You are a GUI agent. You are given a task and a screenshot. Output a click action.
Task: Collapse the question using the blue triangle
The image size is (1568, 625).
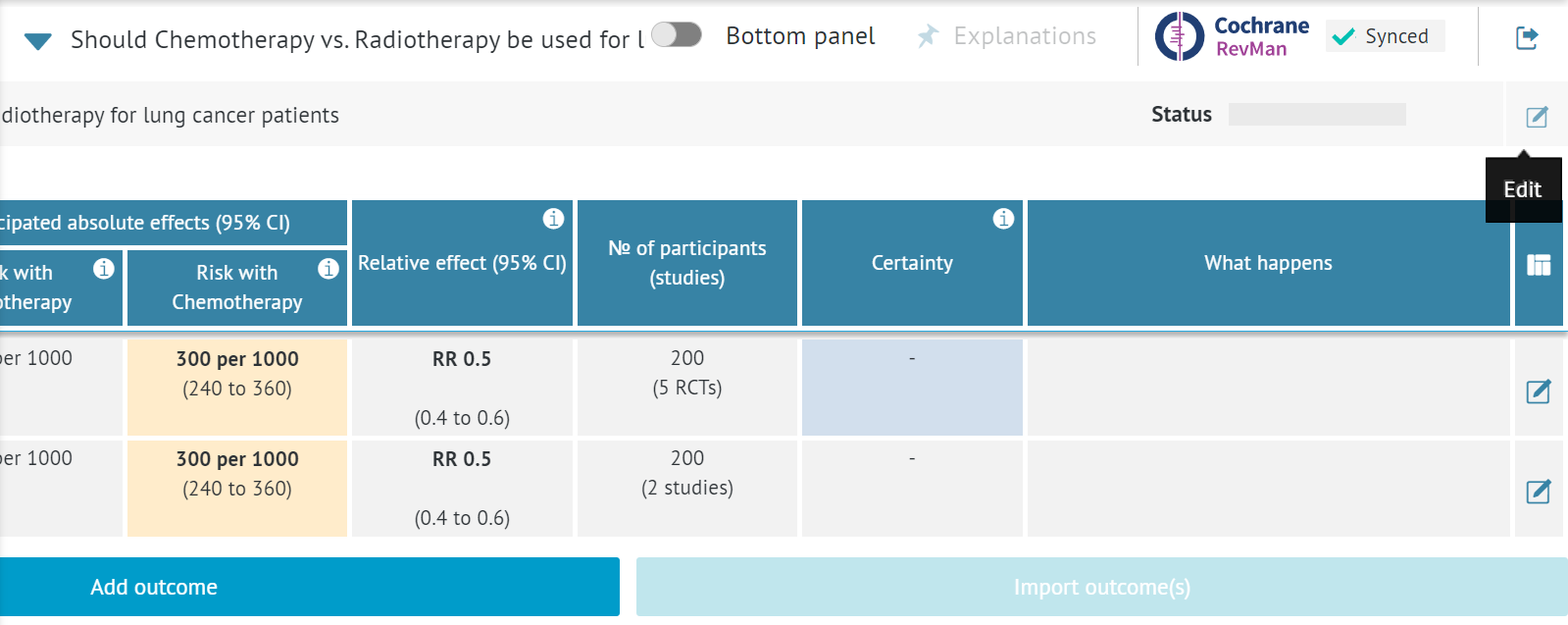click(38, 40)
